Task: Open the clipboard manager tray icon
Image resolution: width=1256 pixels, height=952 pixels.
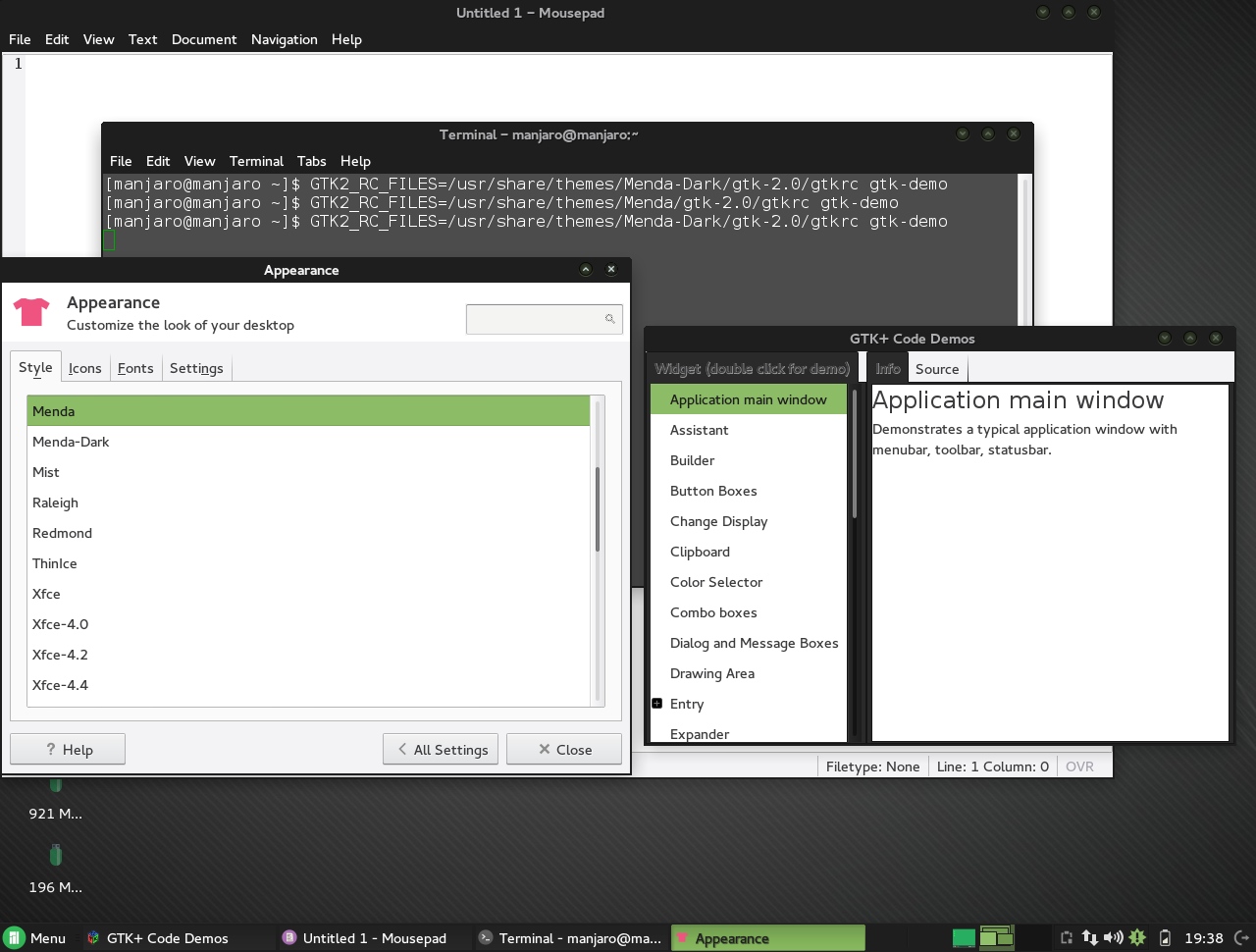Action: coord(1067,938)
